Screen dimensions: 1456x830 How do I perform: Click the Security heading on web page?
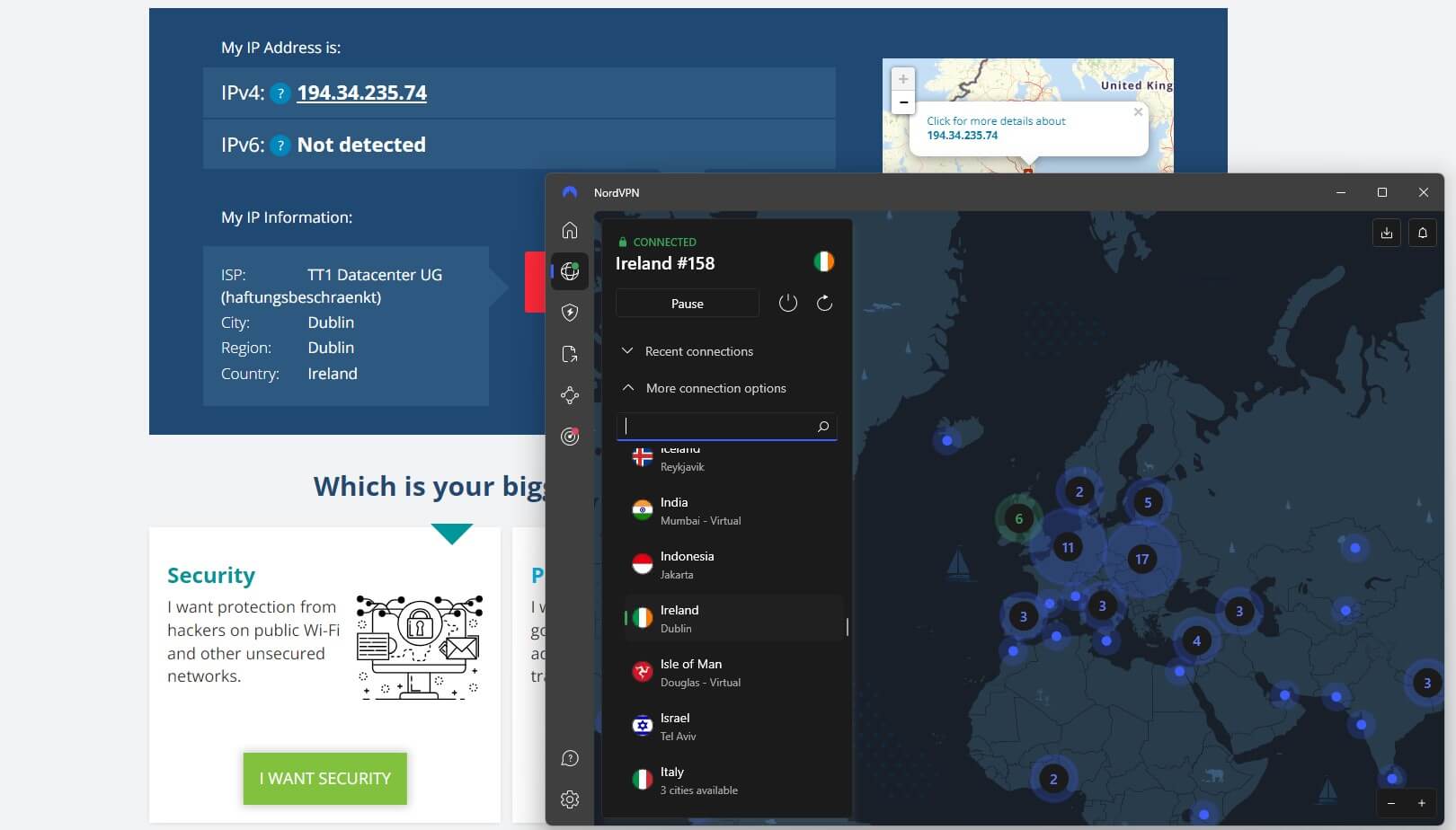pos(211,575)
